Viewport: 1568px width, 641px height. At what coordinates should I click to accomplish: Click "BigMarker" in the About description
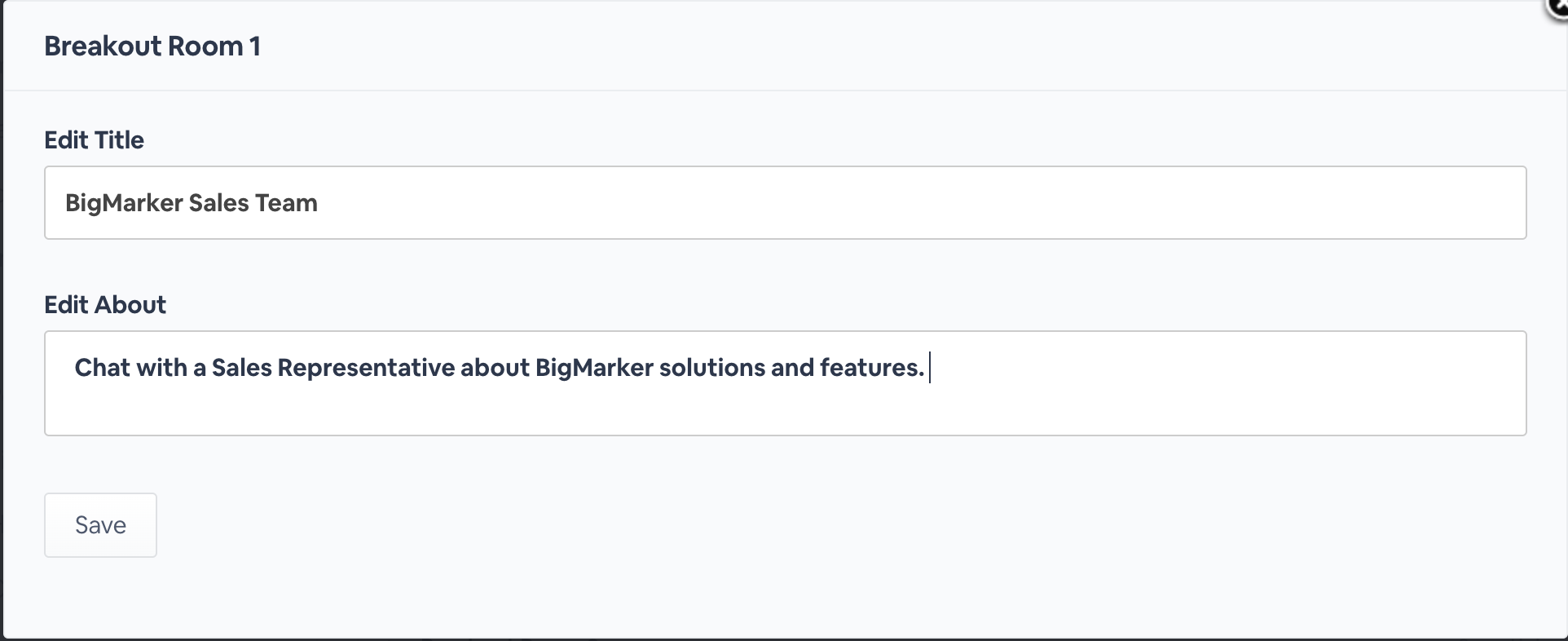(x=593, y=368)
